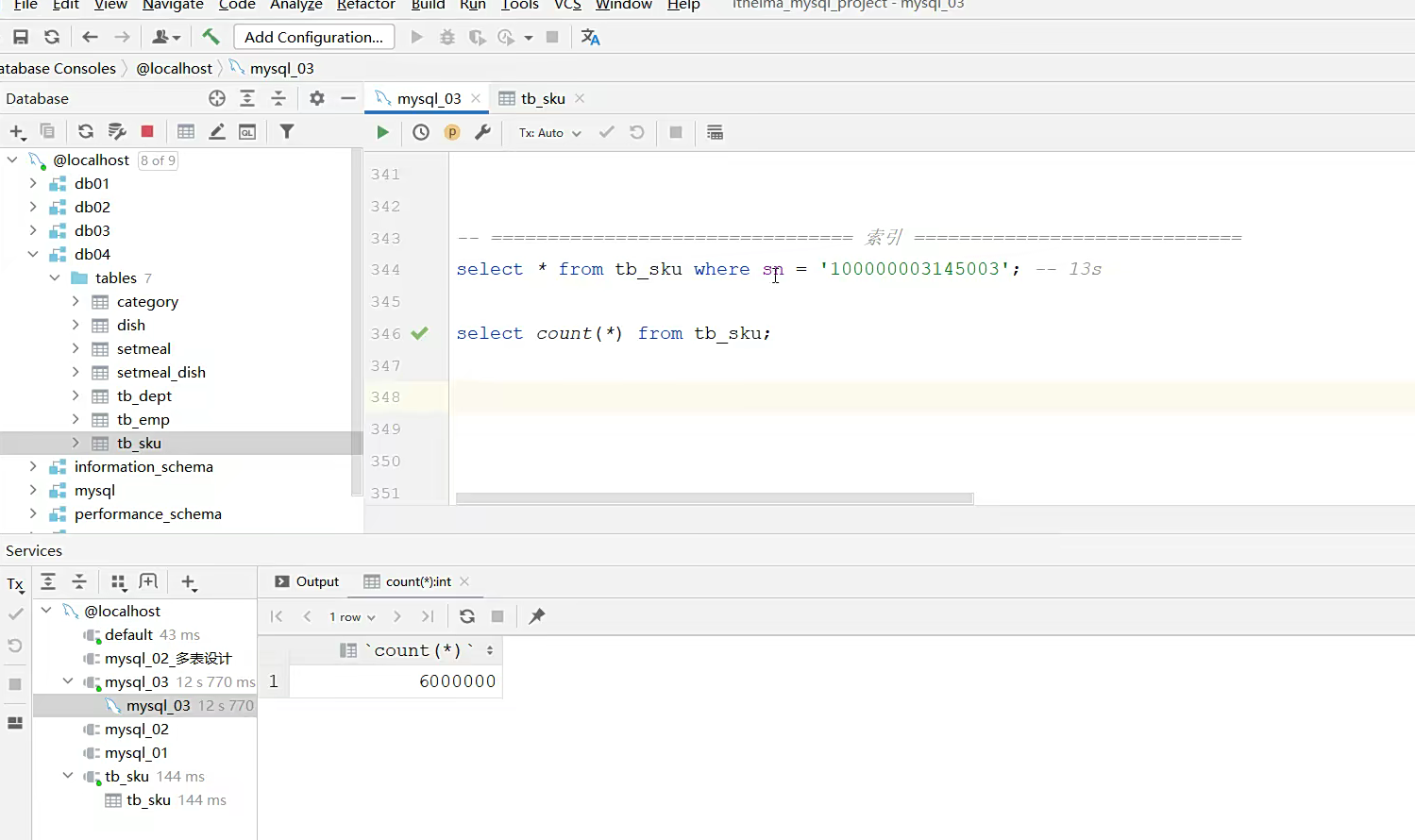Image resolution: width=1415 pixels, height=840 pixels.
Task: Open the Refactor menu
Action: [365, 5]
